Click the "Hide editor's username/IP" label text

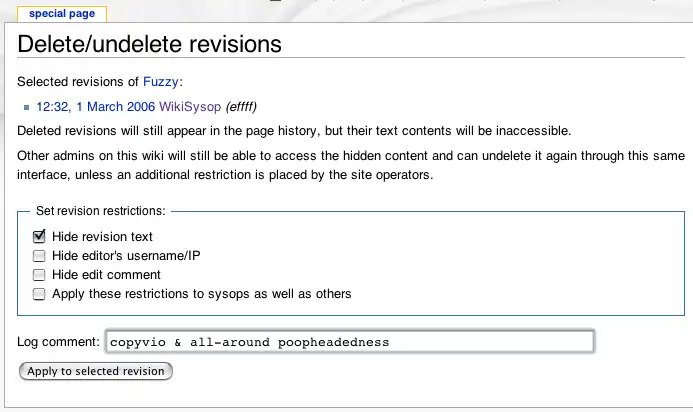[126, 256]
